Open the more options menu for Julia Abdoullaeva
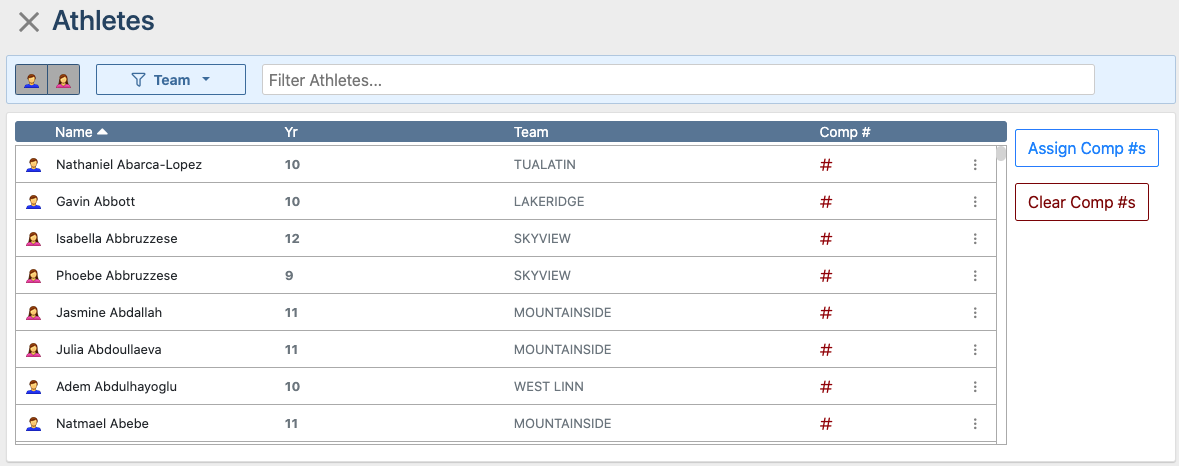Image resolution: width=1179 pixels, height=466 pixels. pos(975,350)
